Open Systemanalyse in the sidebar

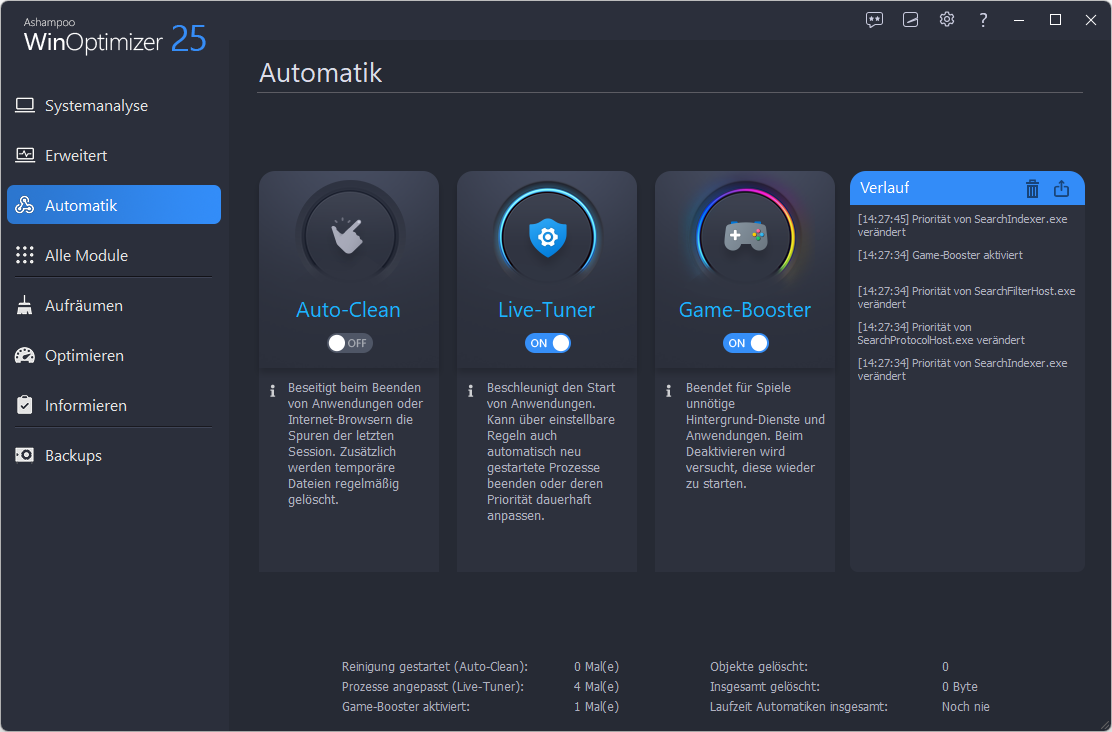tap(96, 106)
